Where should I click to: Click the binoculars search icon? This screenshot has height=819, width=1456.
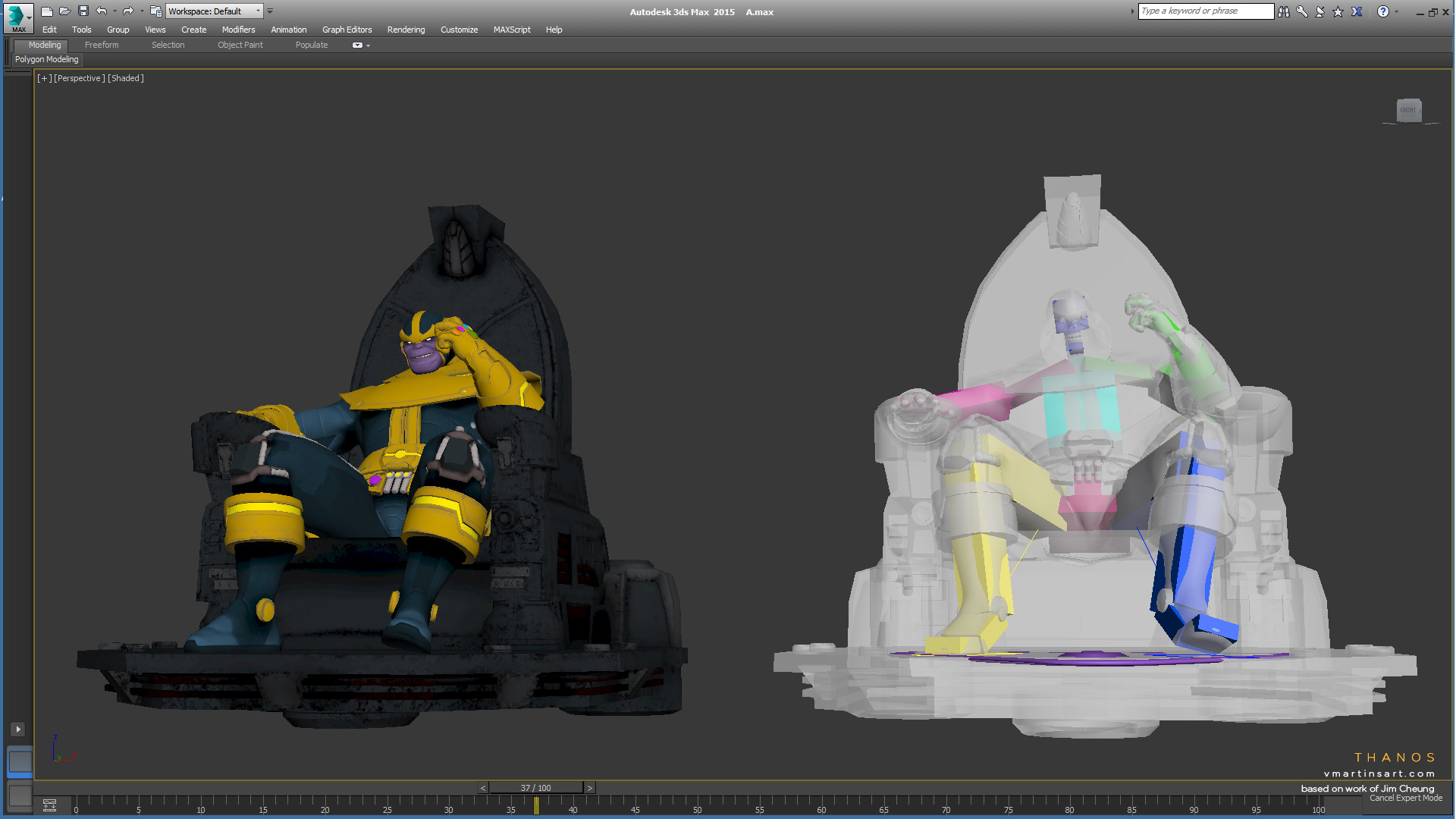coord(1284,11)
